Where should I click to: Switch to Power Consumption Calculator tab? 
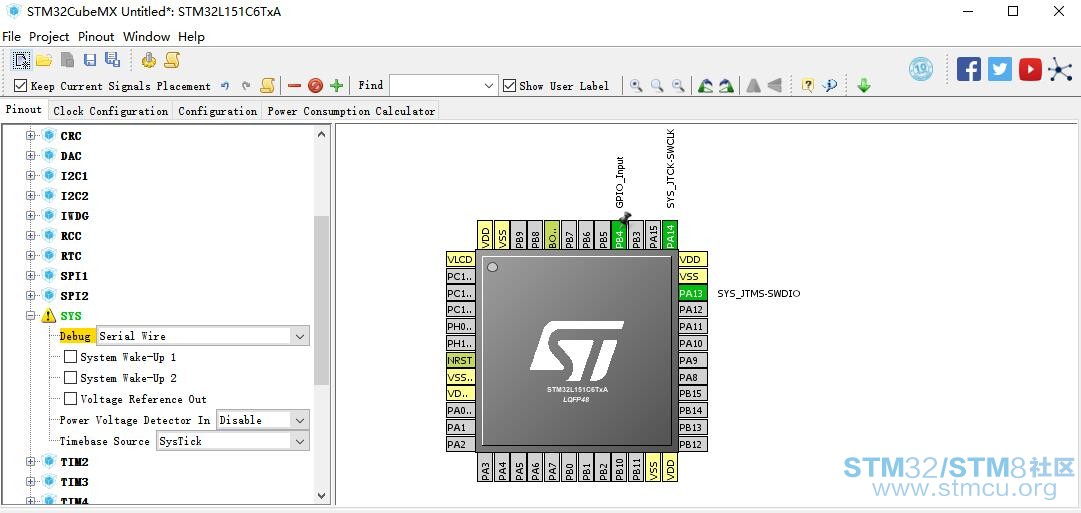click(x=351, y=111)
